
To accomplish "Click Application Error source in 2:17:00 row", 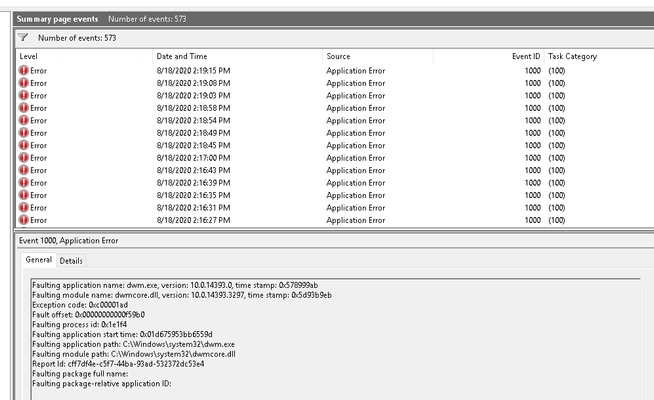I will [356, 158].
